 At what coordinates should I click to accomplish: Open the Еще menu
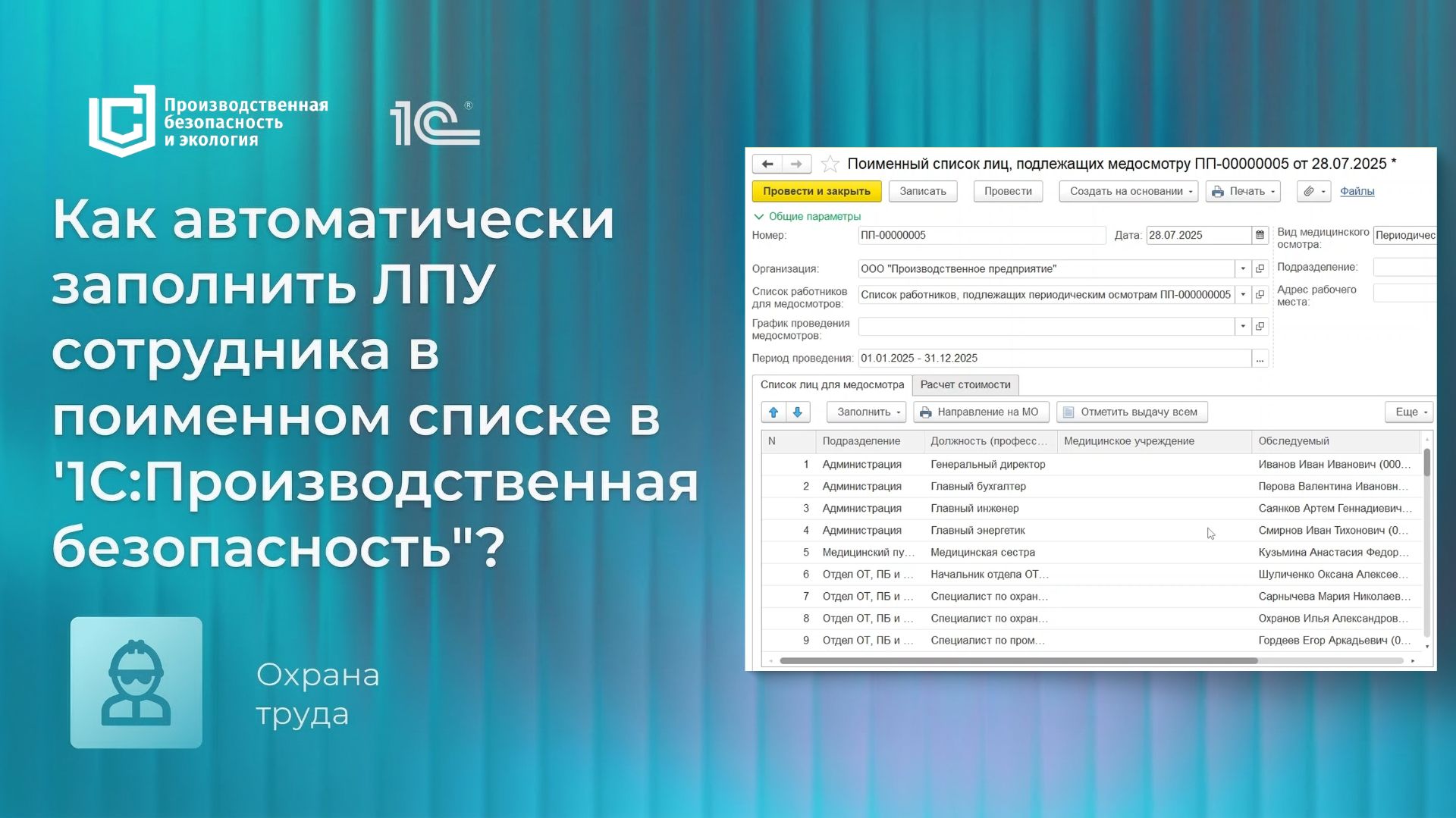[x=1409, y=412]
